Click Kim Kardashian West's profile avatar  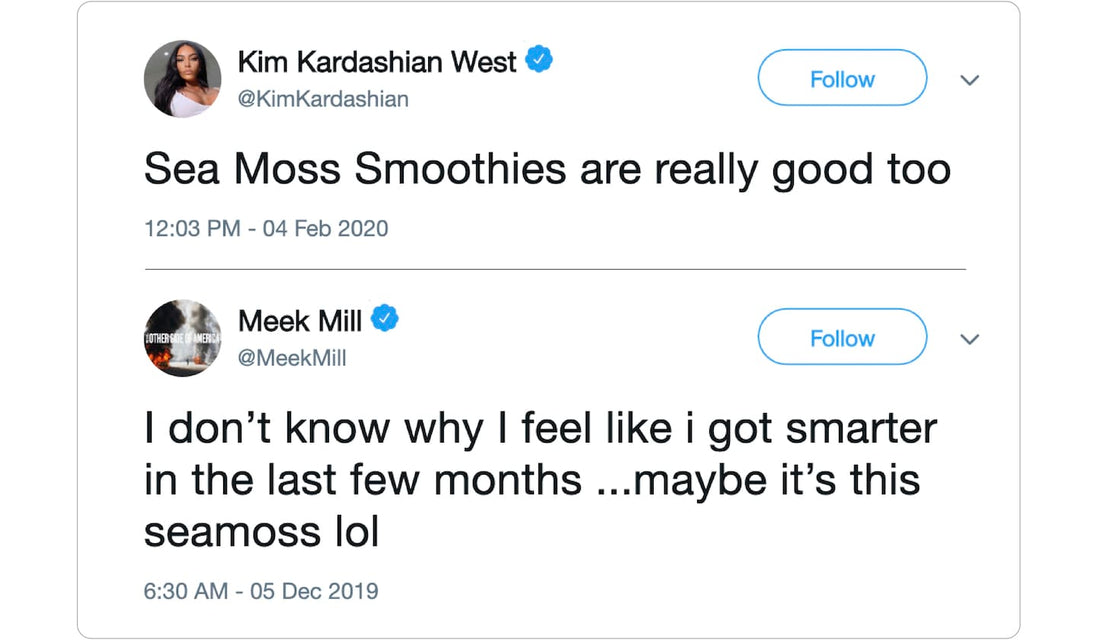click(183, 80)
